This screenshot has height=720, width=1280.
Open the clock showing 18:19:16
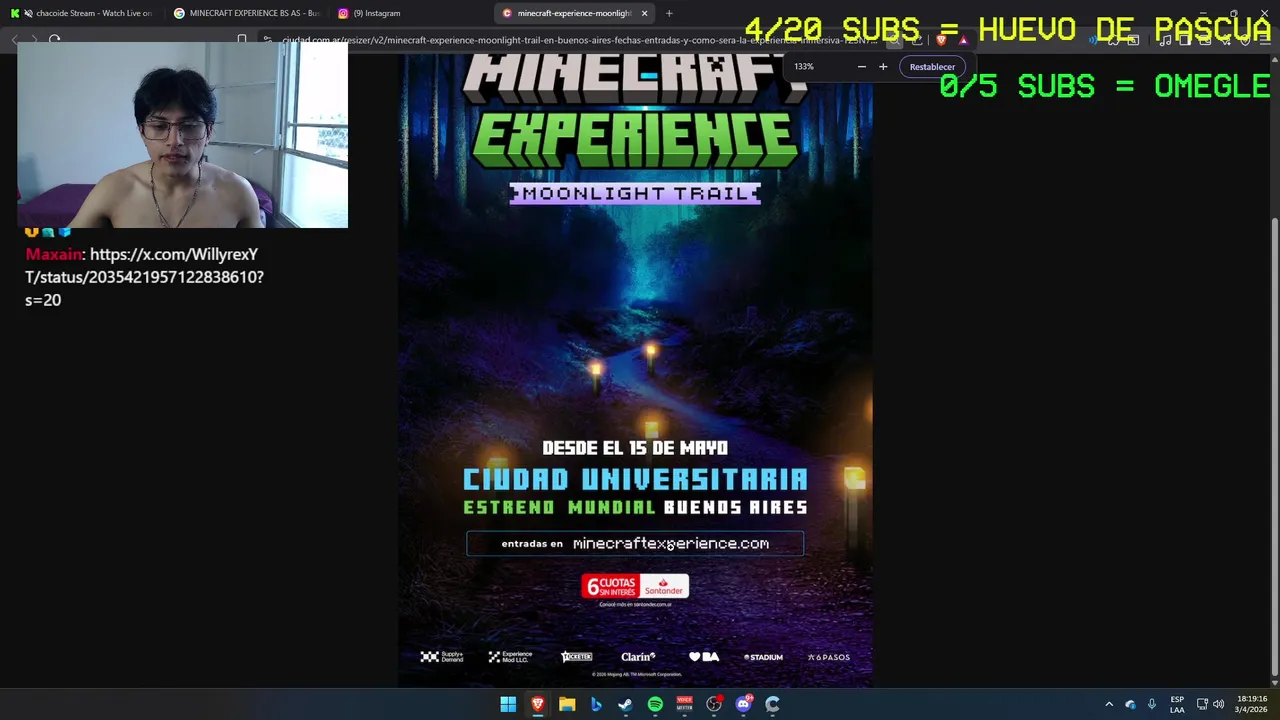click(x=1251, y=704)
